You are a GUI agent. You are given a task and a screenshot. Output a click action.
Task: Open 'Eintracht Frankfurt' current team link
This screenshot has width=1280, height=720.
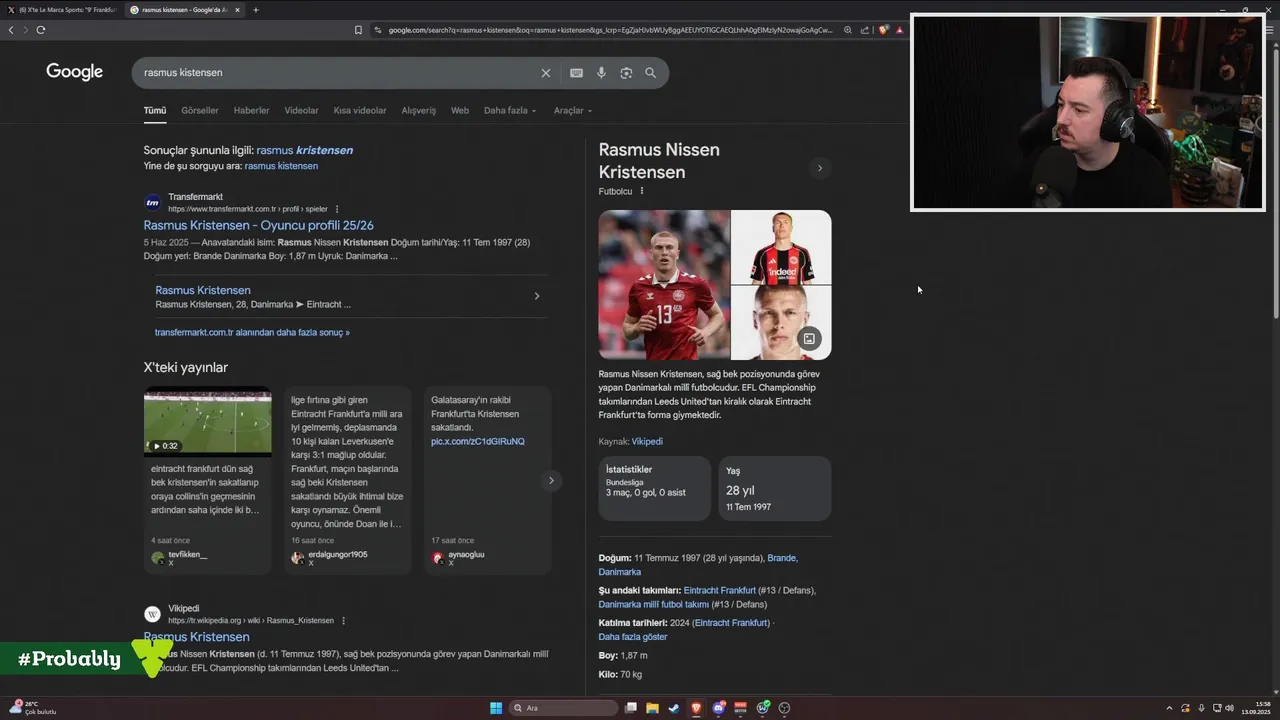click(720, 591)
